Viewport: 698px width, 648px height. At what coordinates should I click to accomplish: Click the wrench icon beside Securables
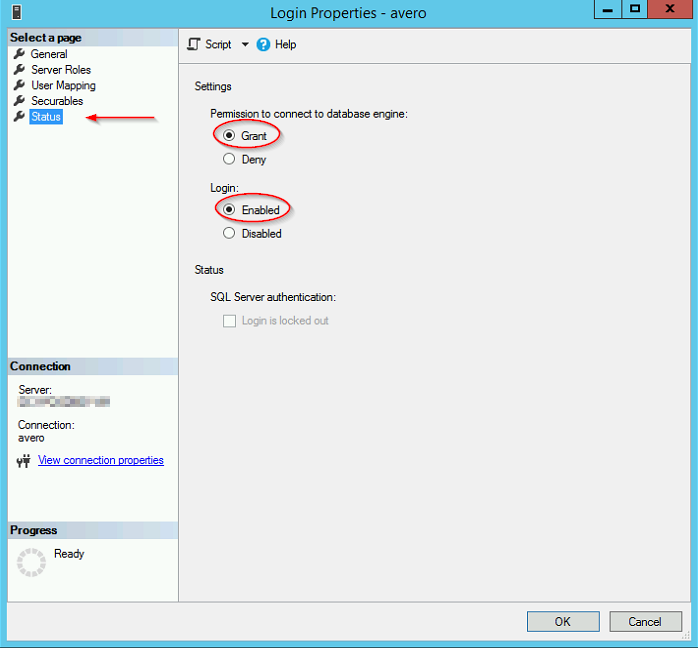pyautogui.click(x=19, y=101)
